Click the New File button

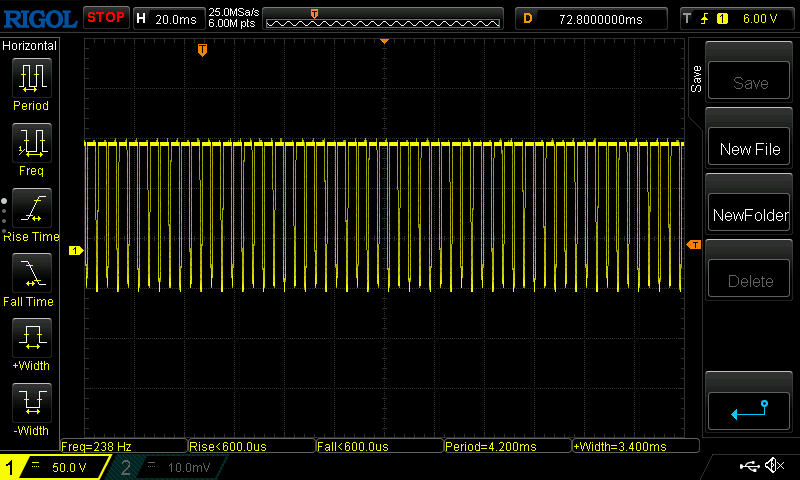[x=748, y=147]
